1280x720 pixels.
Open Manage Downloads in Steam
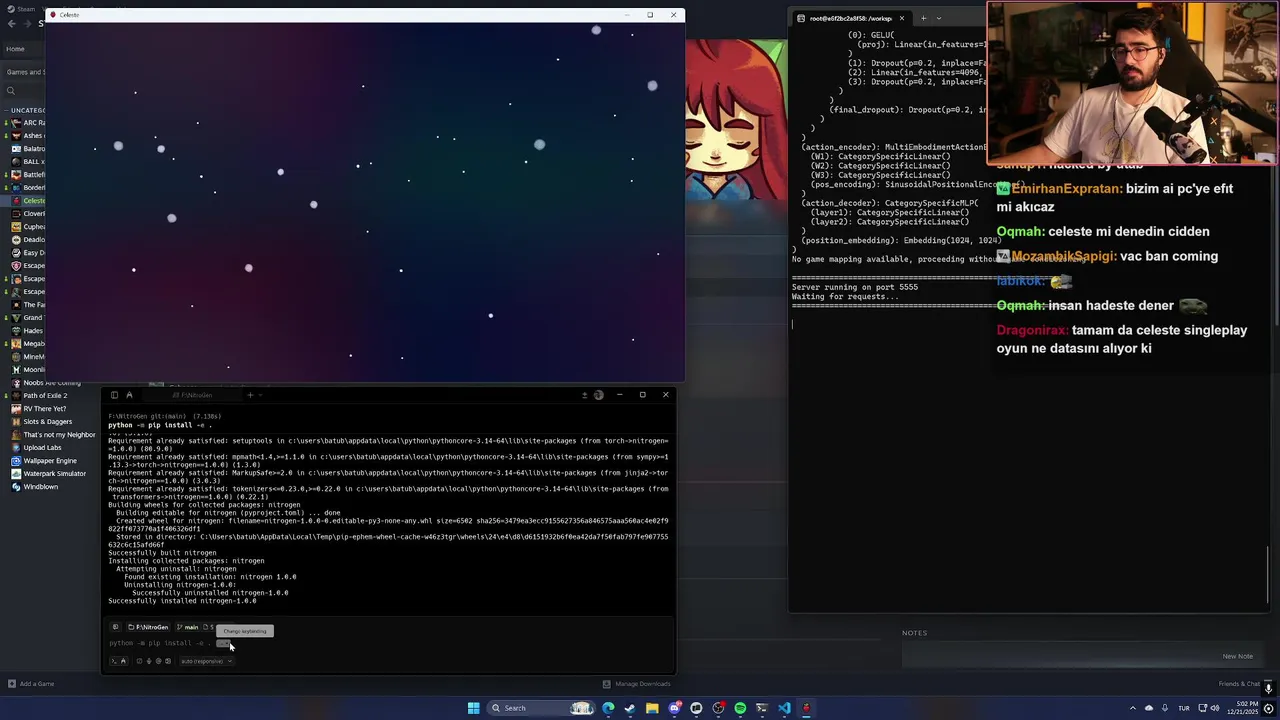coord(636,684)
